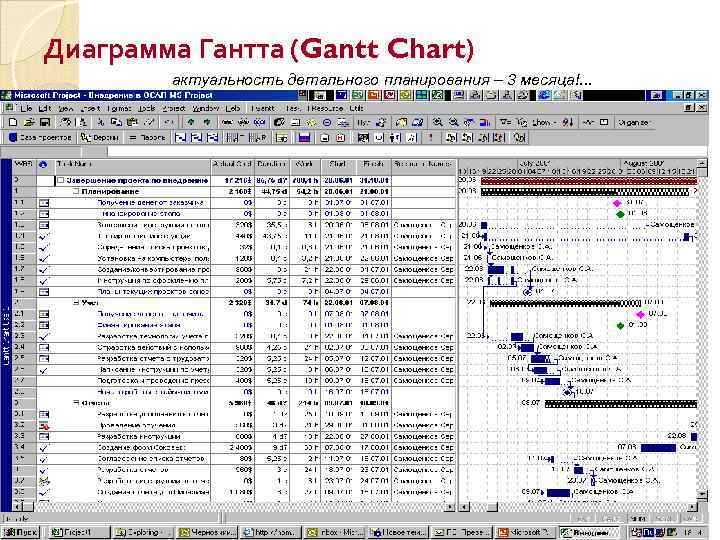Open the Tools menu

(x=147, y=108)
